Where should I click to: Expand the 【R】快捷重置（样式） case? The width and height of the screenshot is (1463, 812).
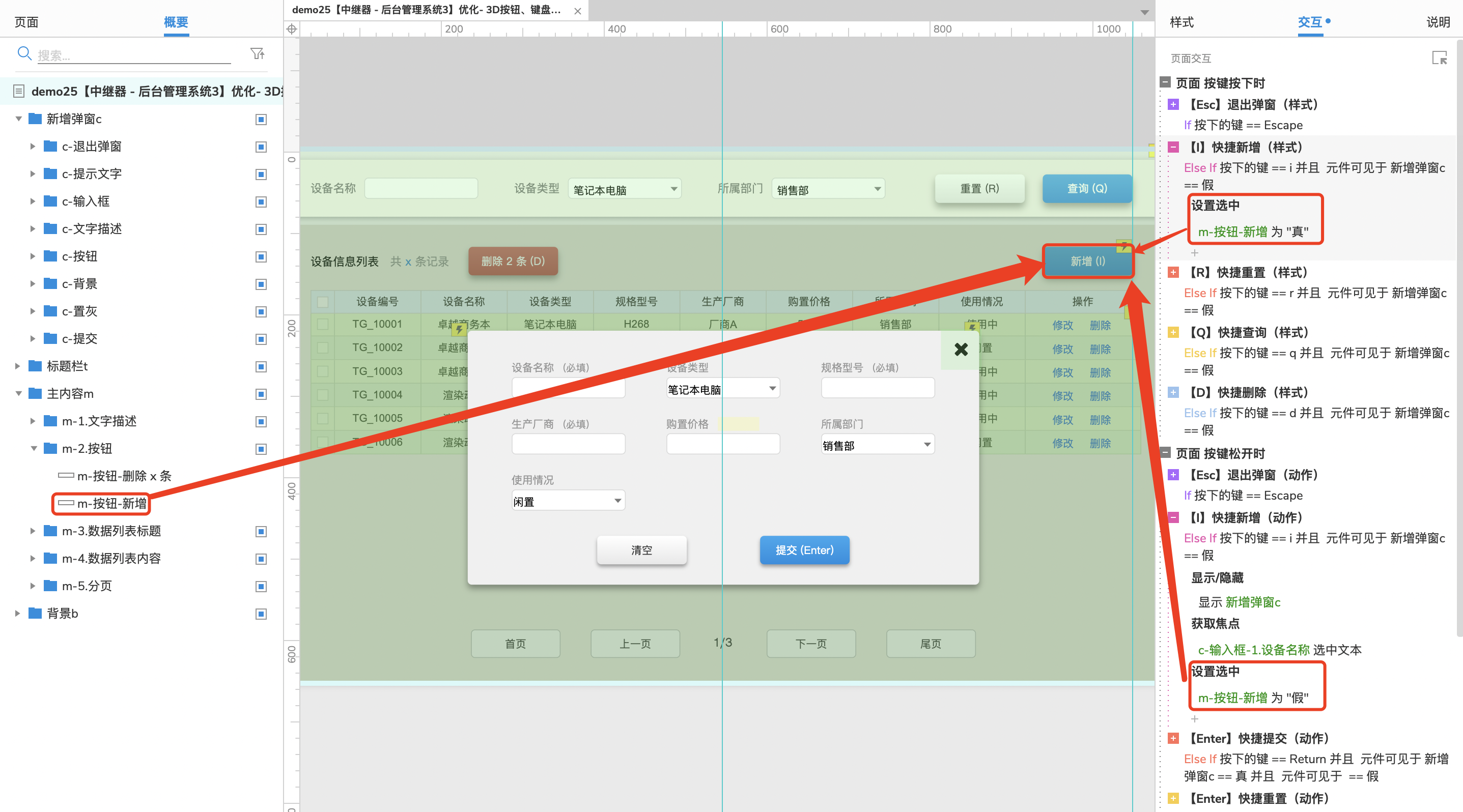(x=1173, y=272)
